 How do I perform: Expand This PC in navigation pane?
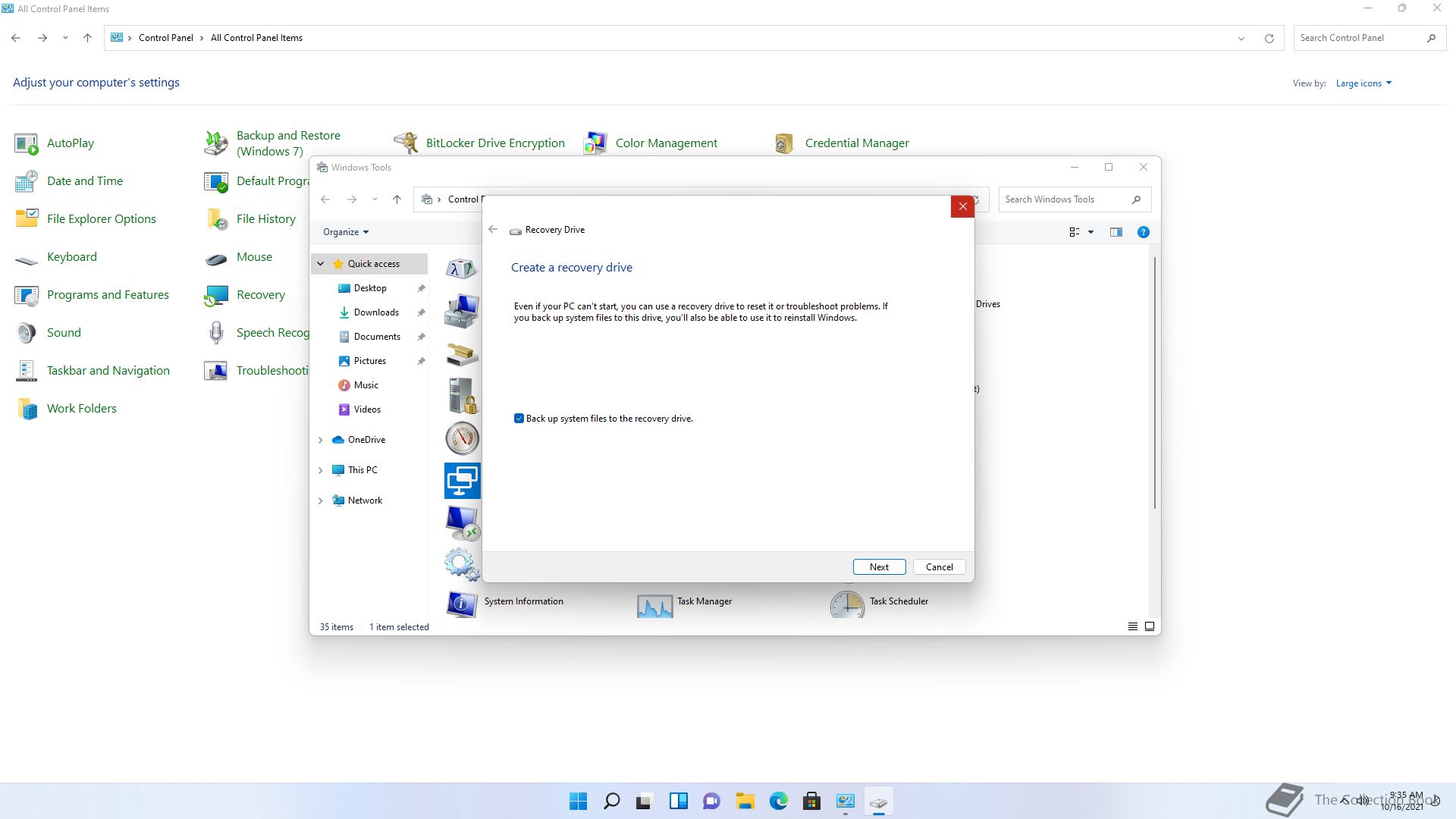click(321, 470)
